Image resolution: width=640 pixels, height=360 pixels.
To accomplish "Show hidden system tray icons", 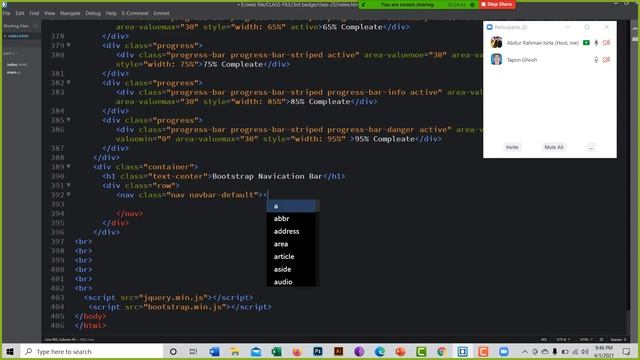I will tap(525, 351).
